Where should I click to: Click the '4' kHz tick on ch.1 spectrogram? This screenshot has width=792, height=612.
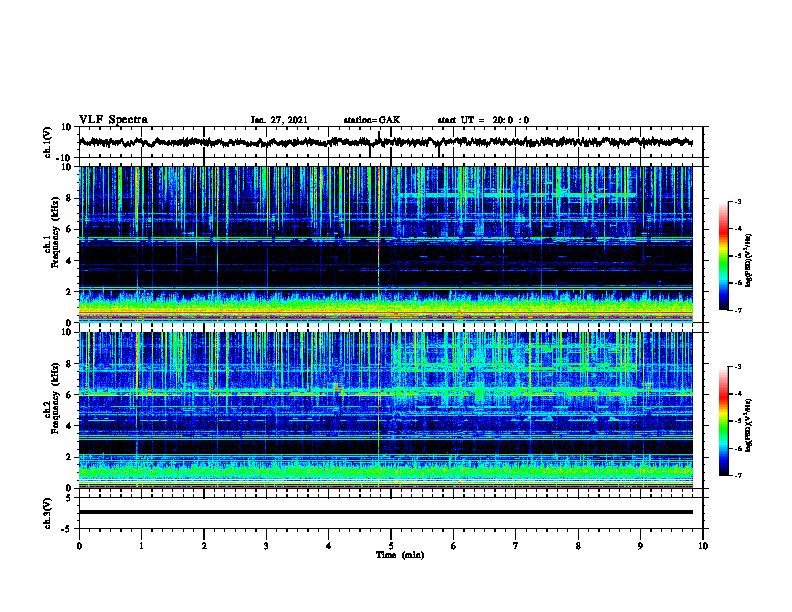69,261
